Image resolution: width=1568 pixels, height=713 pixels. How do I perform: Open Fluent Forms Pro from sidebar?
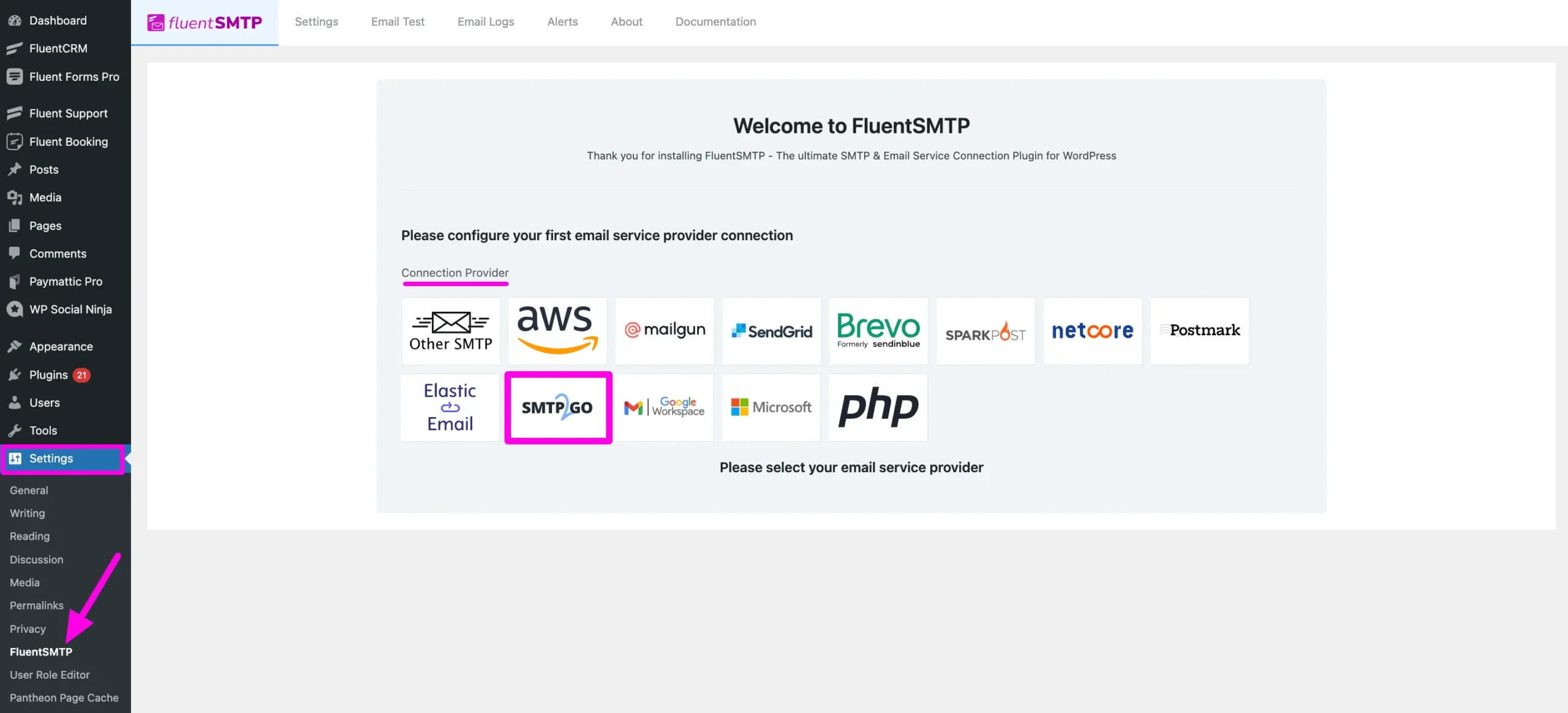click(66, 77)
